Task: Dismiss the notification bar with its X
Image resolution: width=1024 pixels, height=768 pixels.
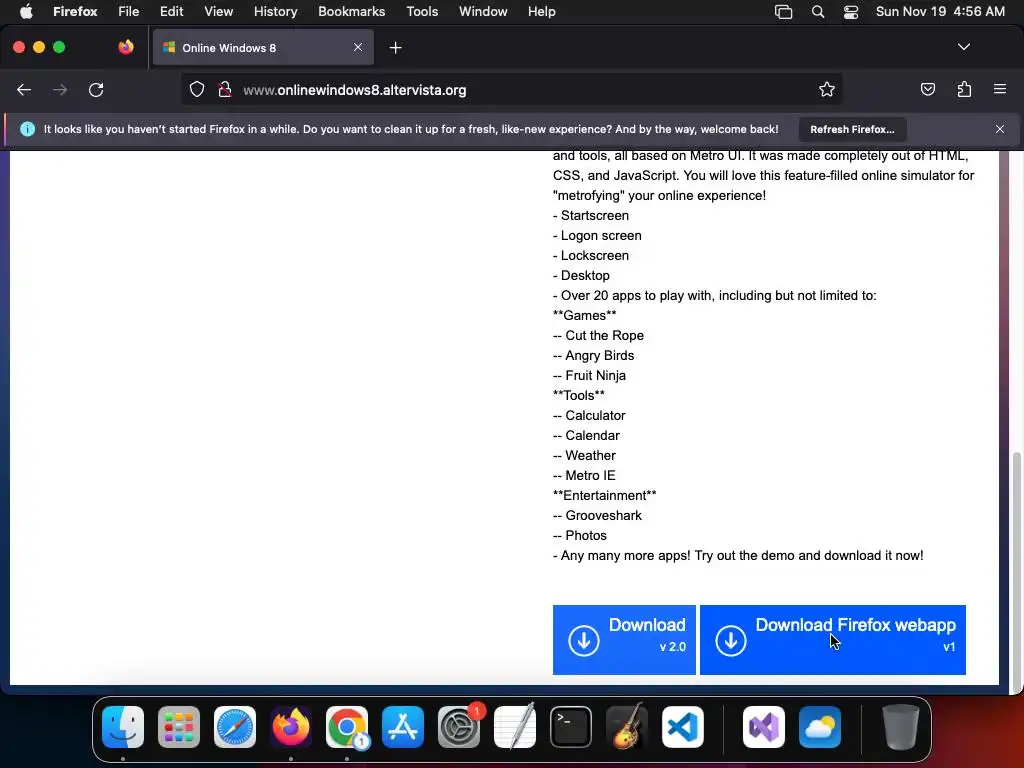Action: coord(1000,129)
